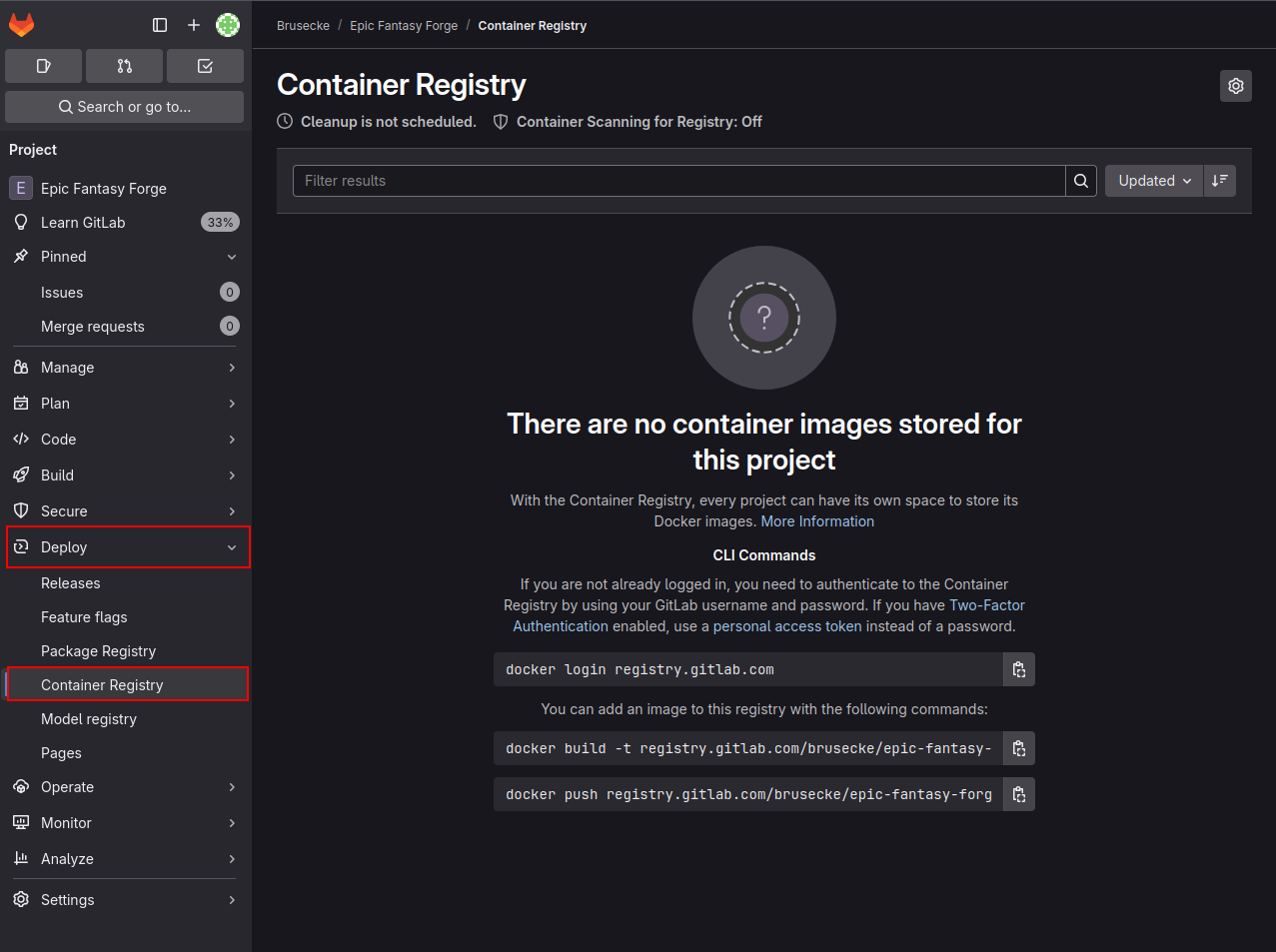Click the Container Registry breadcrumb text

[533, 26]
